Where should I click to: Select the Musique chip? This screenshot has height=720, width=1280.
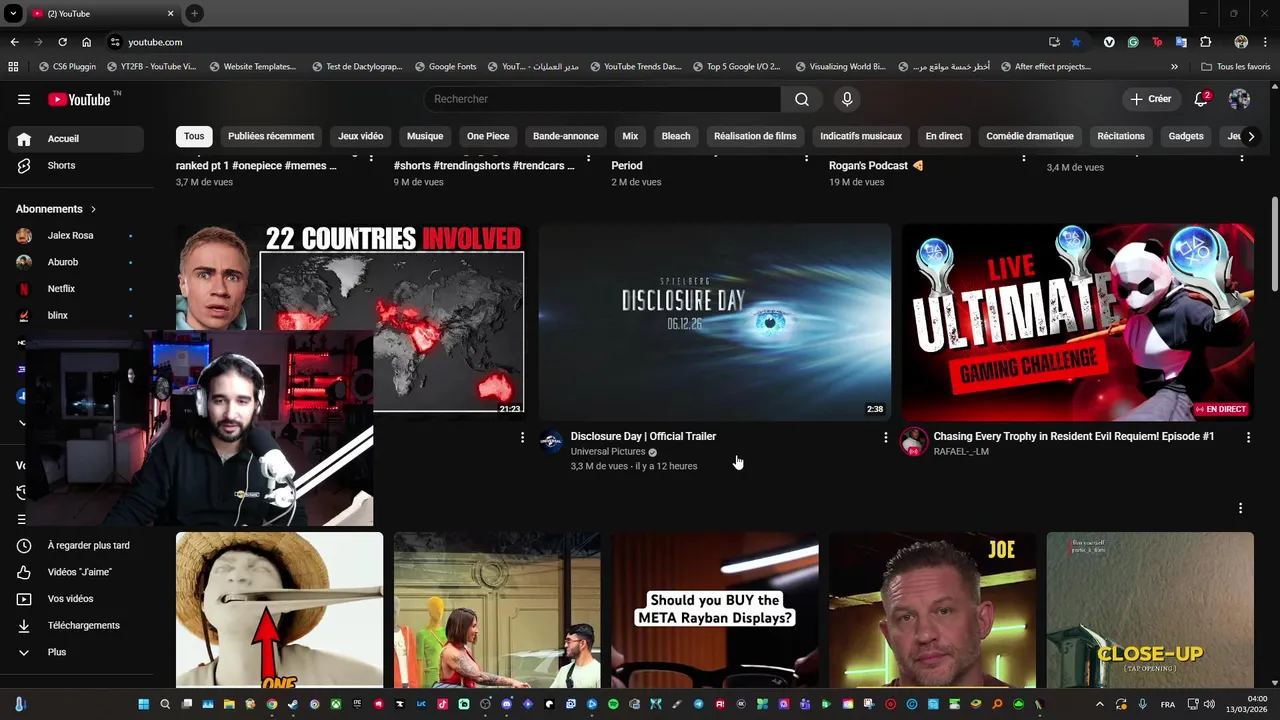click(425, 136)
